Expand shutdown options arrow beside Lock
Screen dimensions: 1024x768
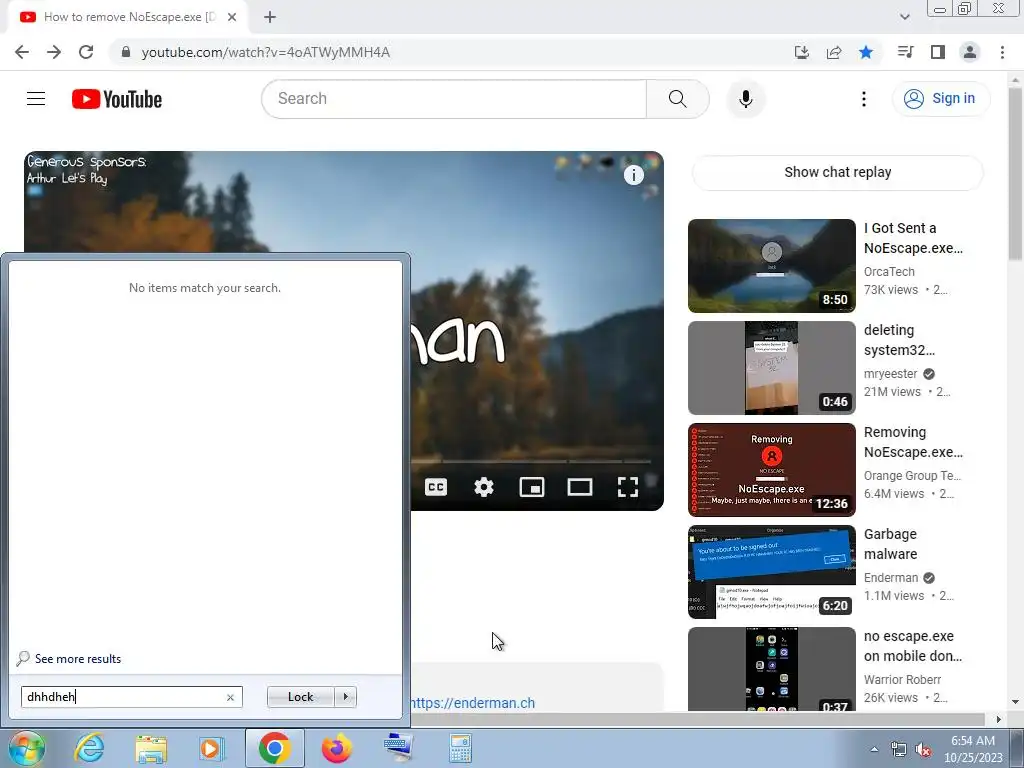point(345,697)
